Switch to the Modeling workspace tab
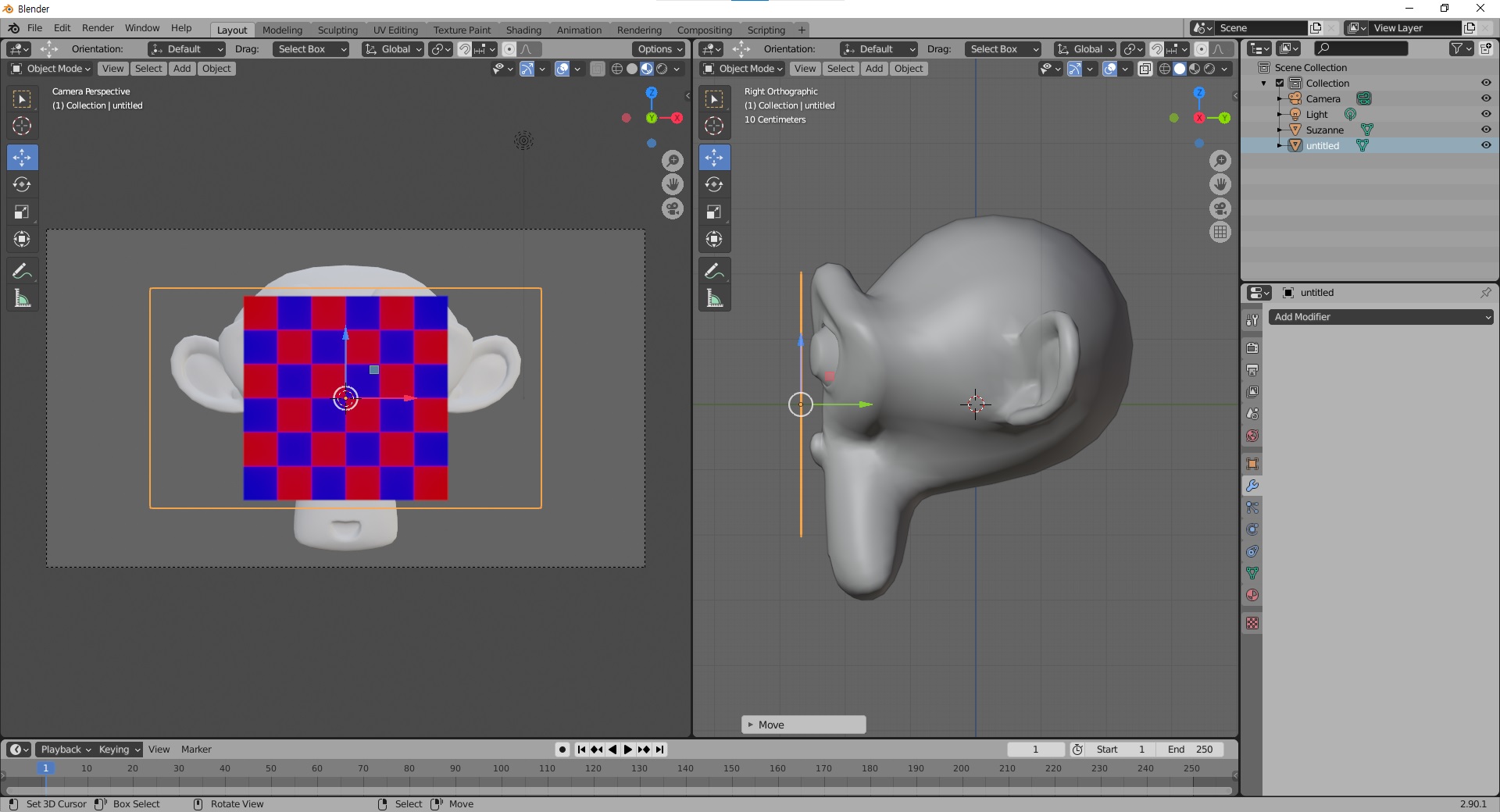 point(282,30)
